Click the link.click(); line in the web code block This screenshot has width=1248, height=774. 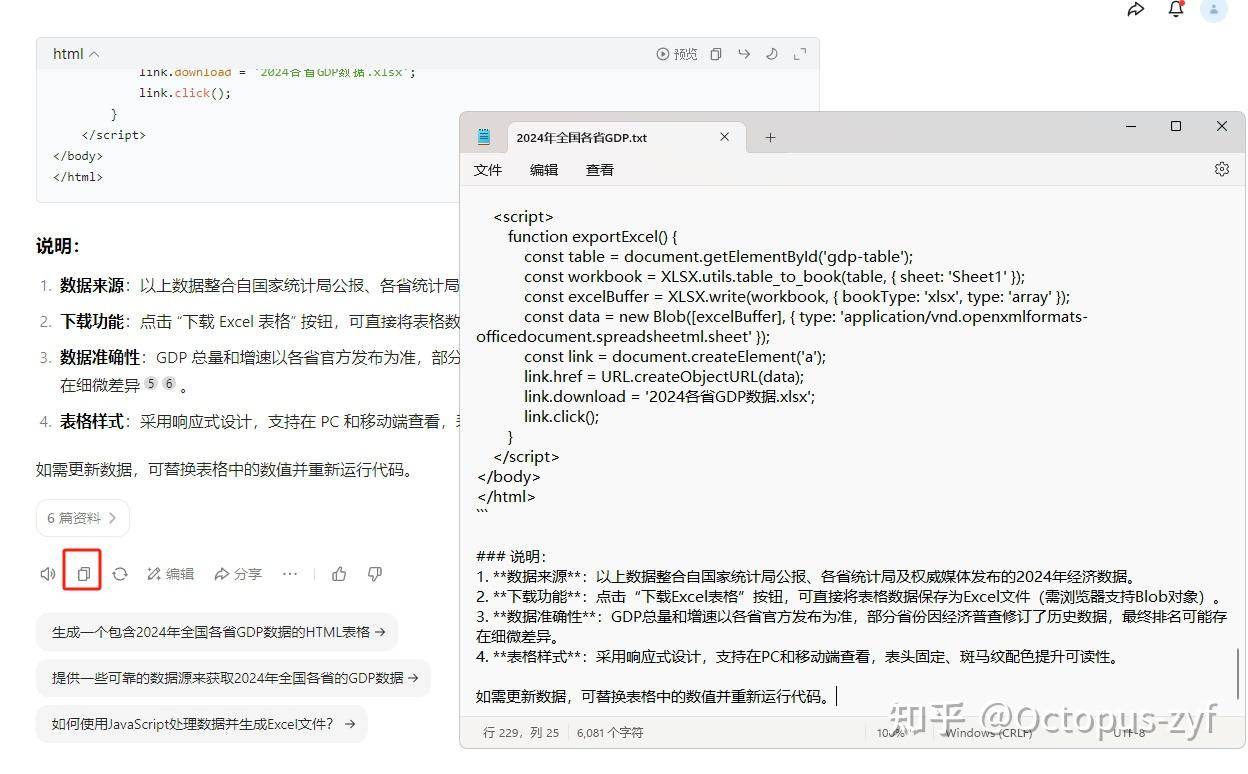pos(185,93)
